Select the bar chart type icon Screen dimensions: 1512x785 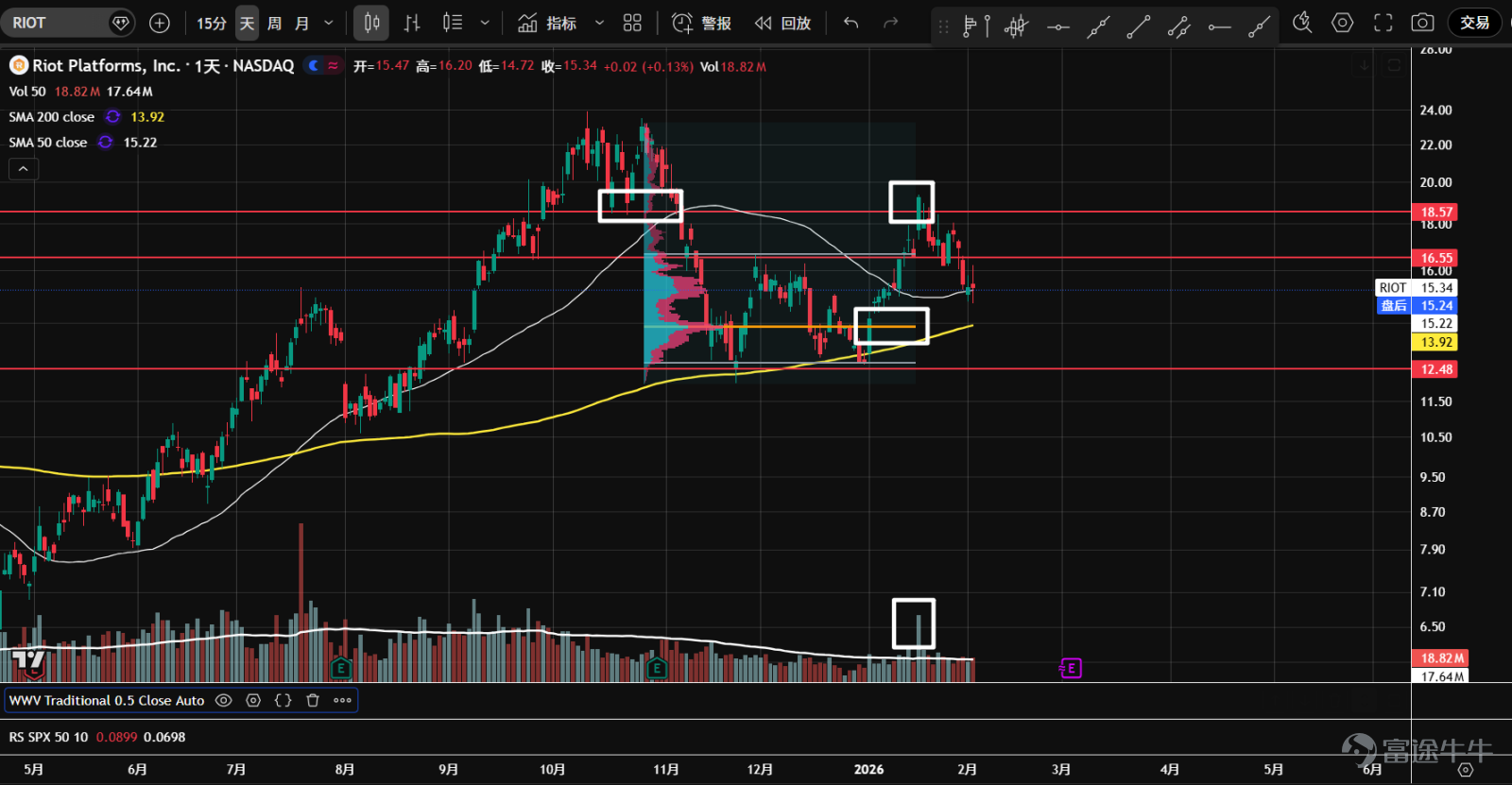tap(412, 23)
